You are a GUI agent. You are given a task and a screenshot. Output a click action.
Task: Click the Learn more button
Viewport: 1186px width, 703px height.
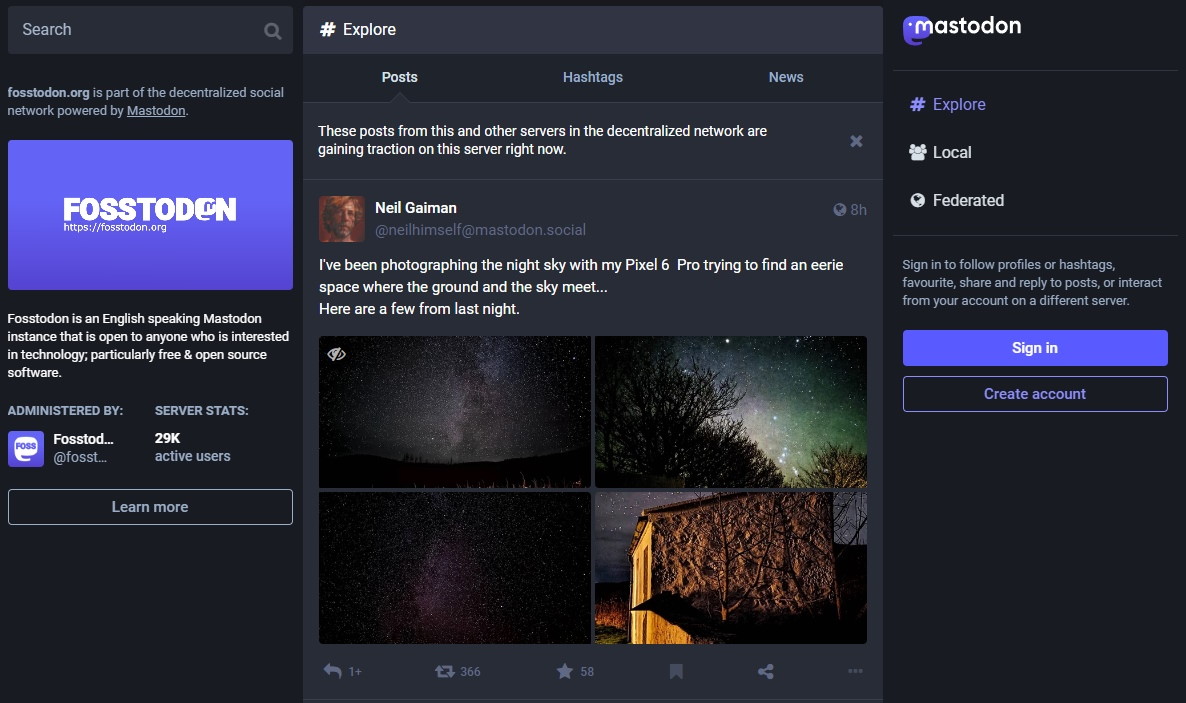150,507
